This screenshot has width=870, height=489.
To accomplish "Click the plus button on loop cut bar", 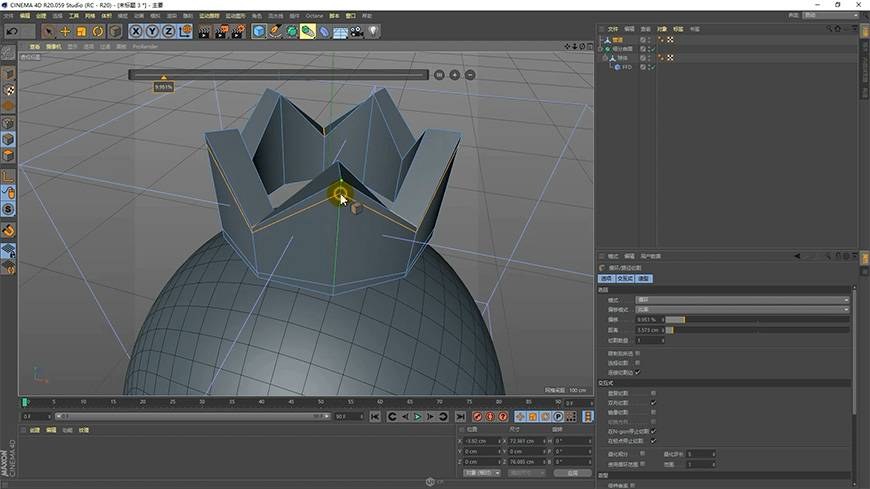I will click(x=454, y=75).
